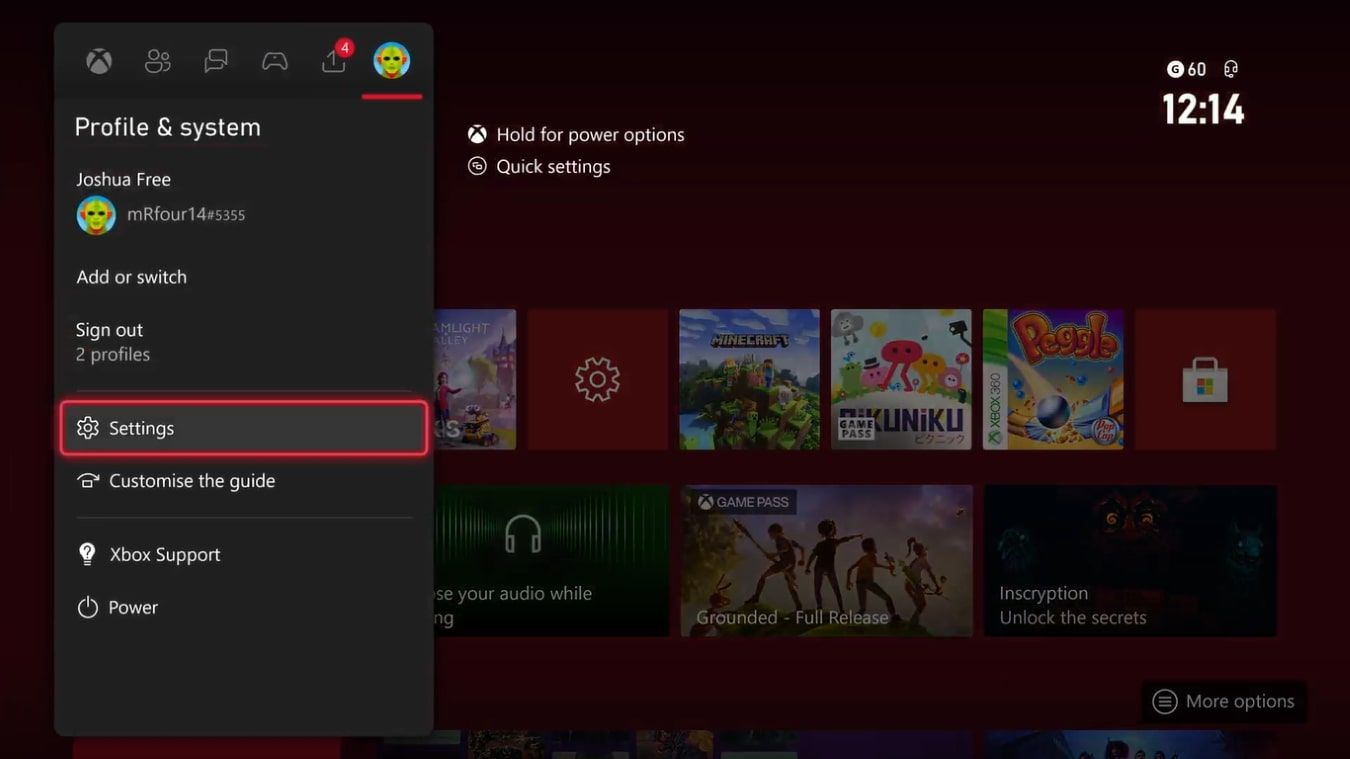Click the clock showing 12:14
This screenshot has width=1350, height=759.
pos(1203,109)
